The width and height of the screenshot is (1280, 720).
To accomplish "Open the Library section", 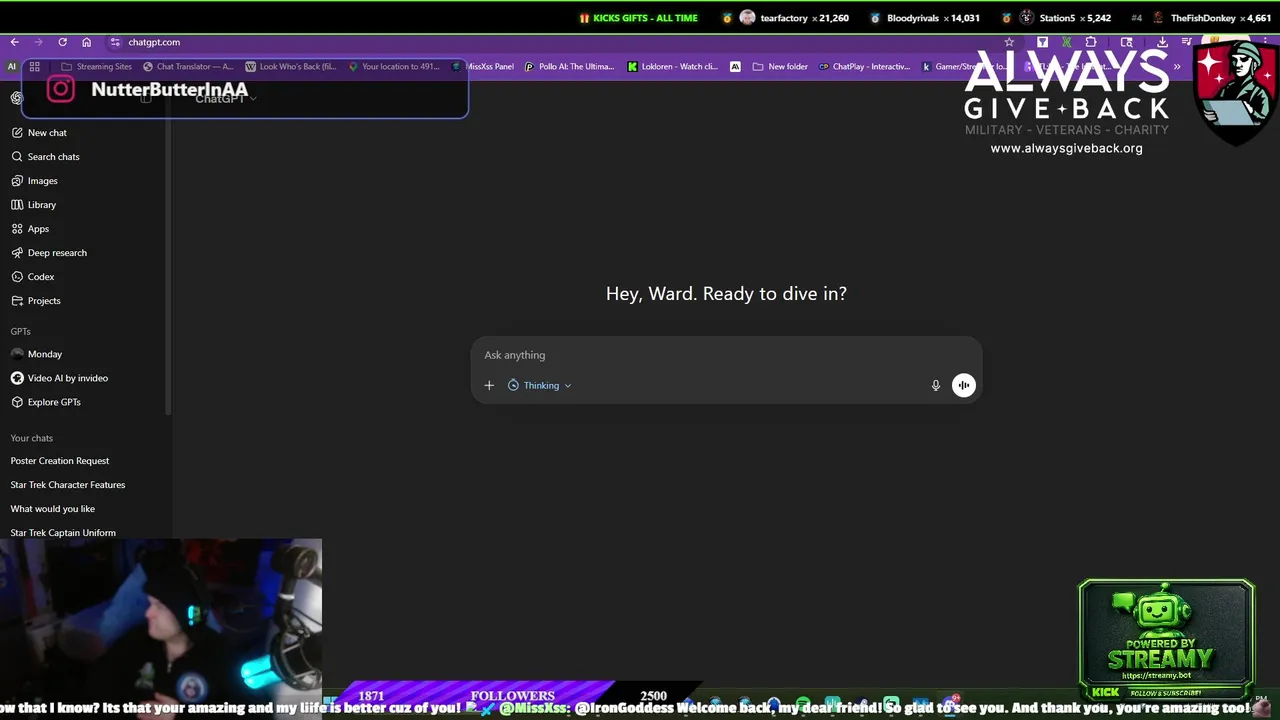I will pyautogui.click(x=34, y=205).
